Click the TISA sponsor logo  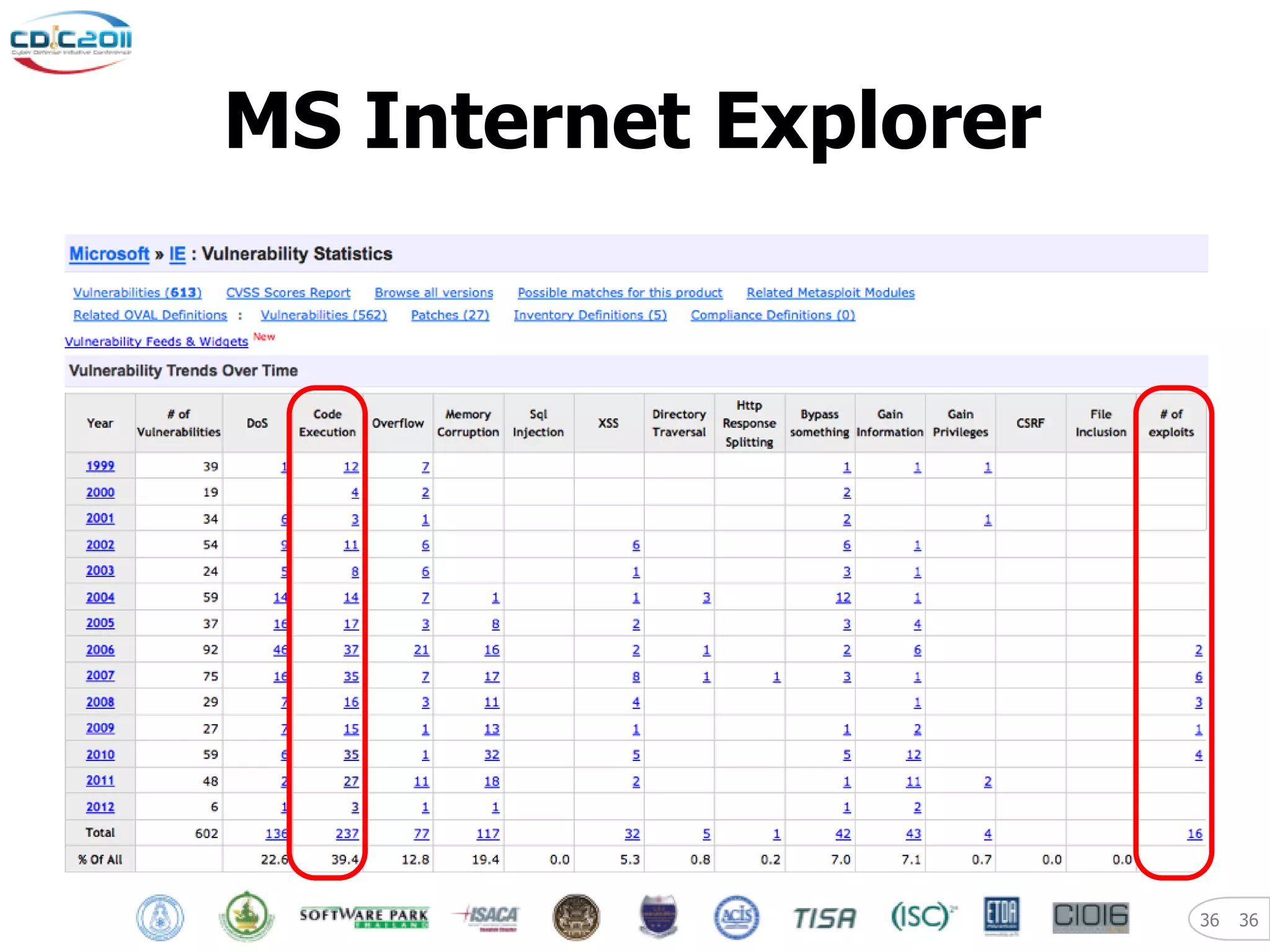click(x=825, y=918)
